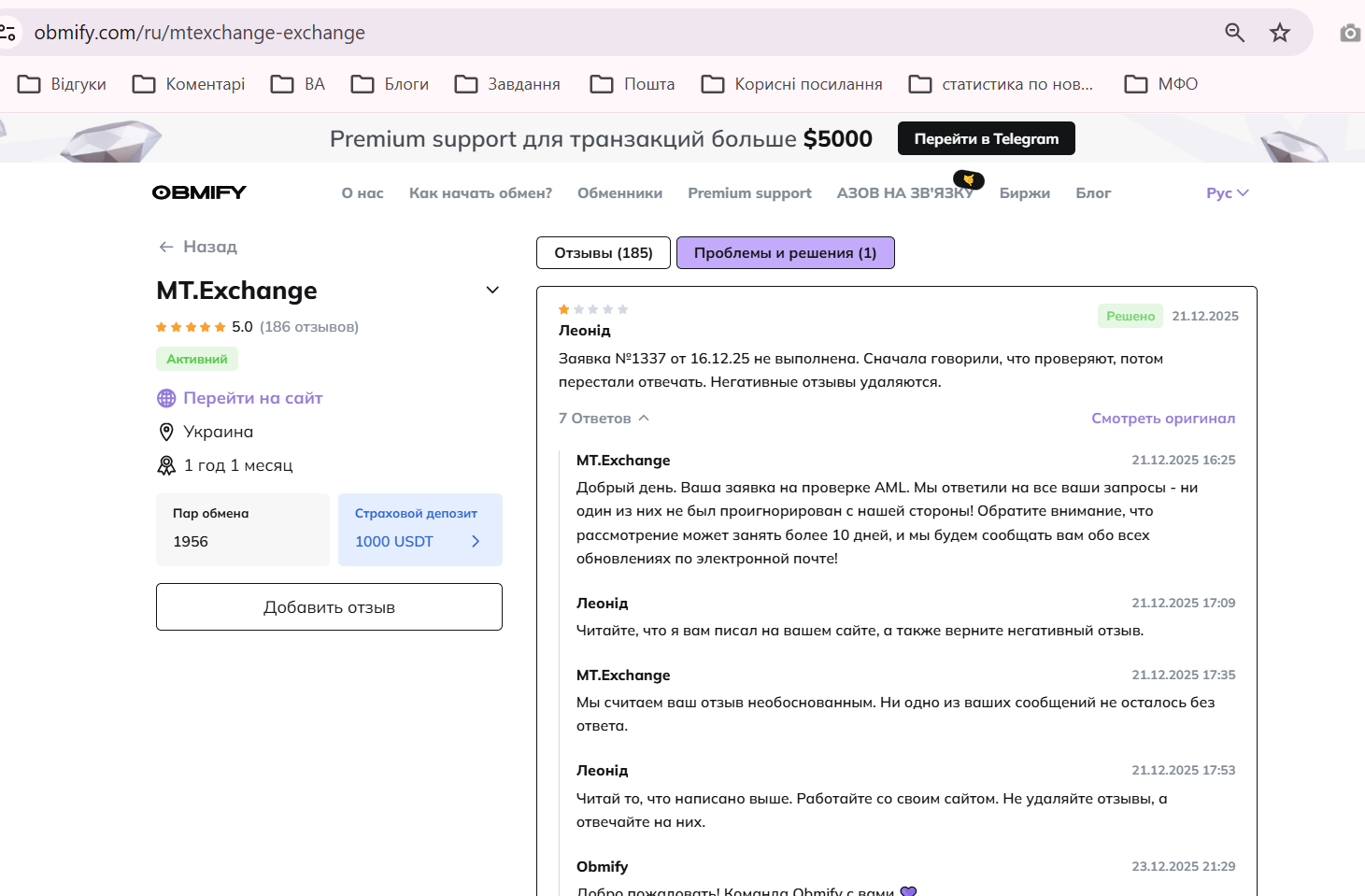Click the Страховой депозит card

click(x=420, y=530)
